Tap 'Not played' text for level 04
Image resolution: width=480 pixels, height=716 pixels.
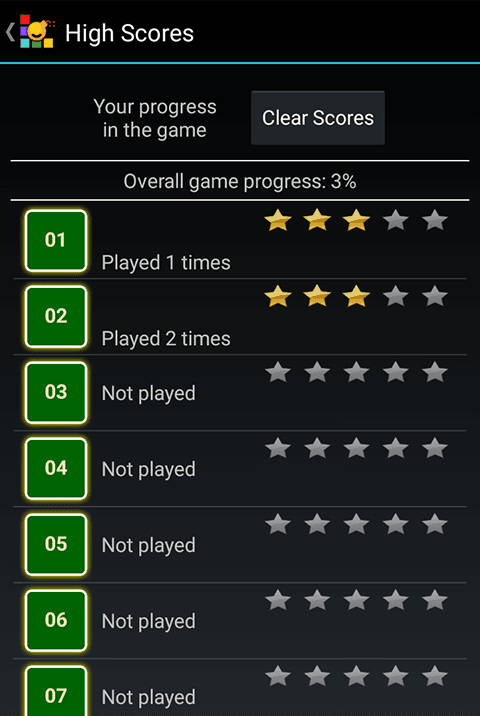pyautogui.click(x=148, y=470)
